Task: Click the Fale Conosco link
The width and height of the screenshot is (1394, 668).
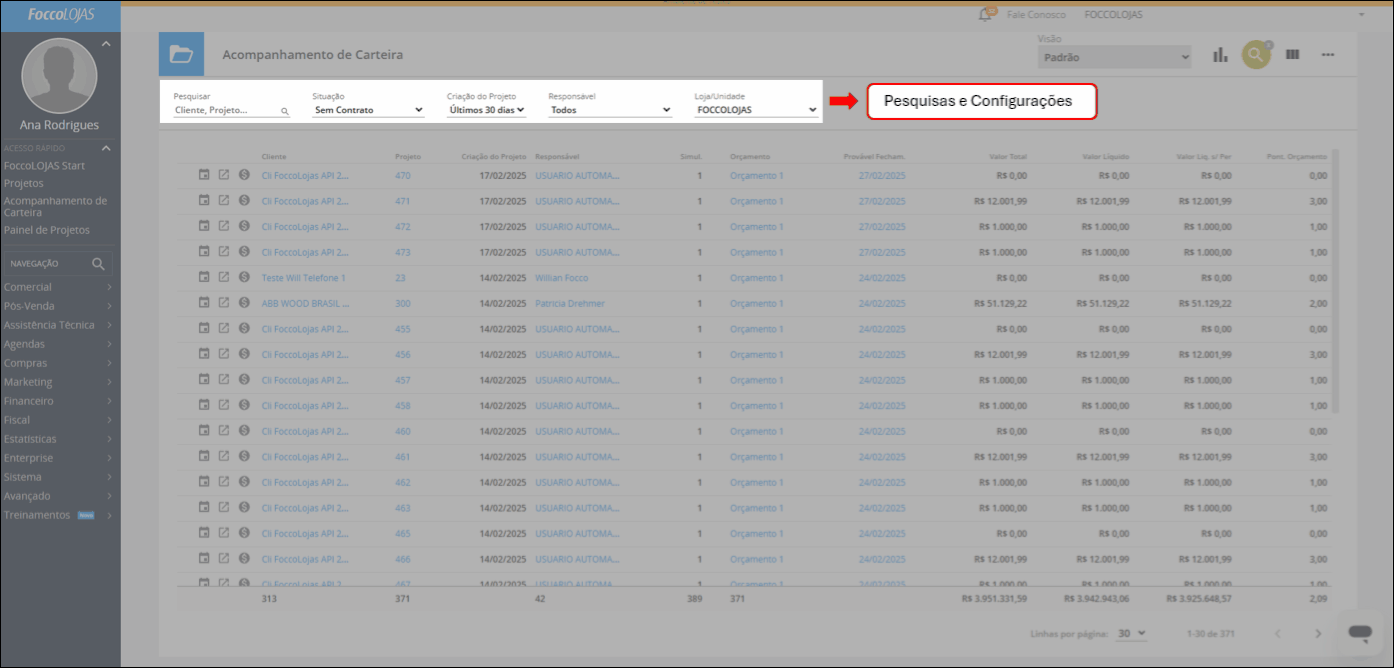Action: (1036, 15)
